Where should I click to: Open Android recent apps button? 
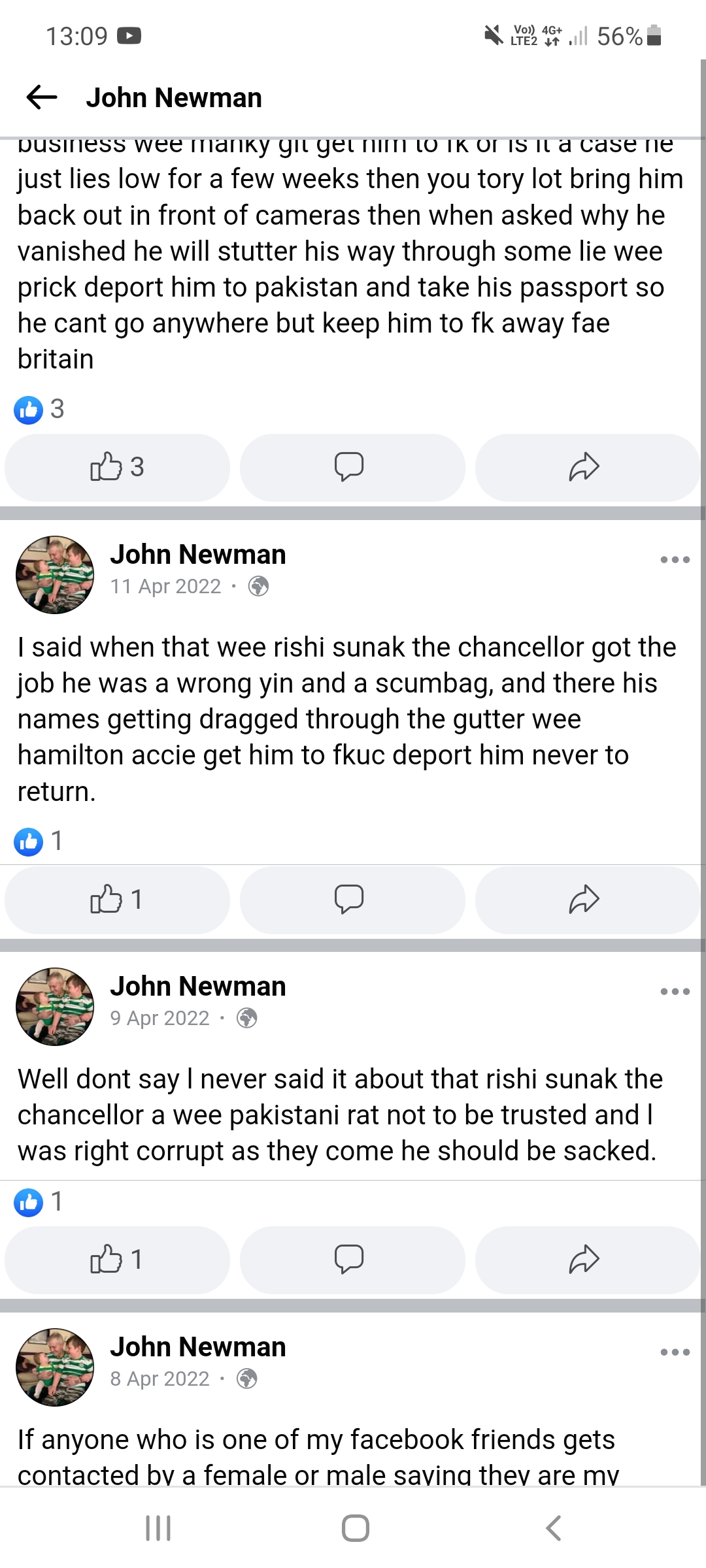[x=158, y=1528]
